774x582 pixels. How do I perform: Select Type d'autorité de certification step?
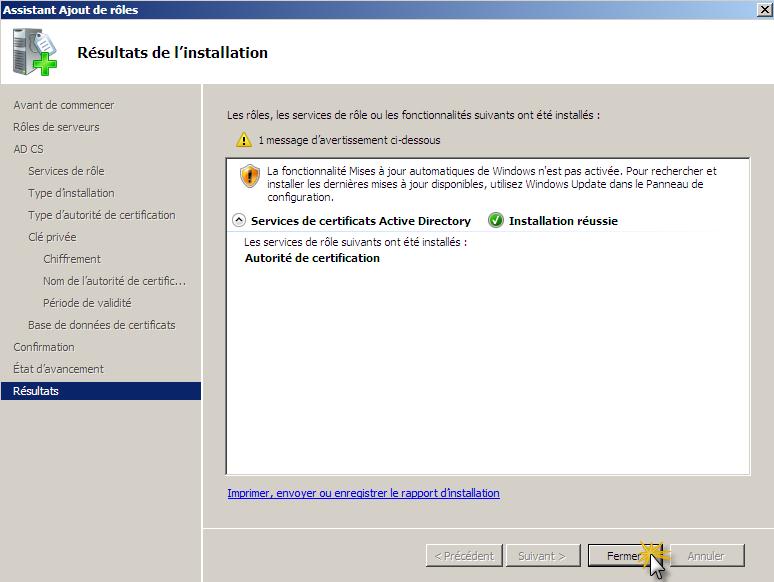[x=102, y=215]
